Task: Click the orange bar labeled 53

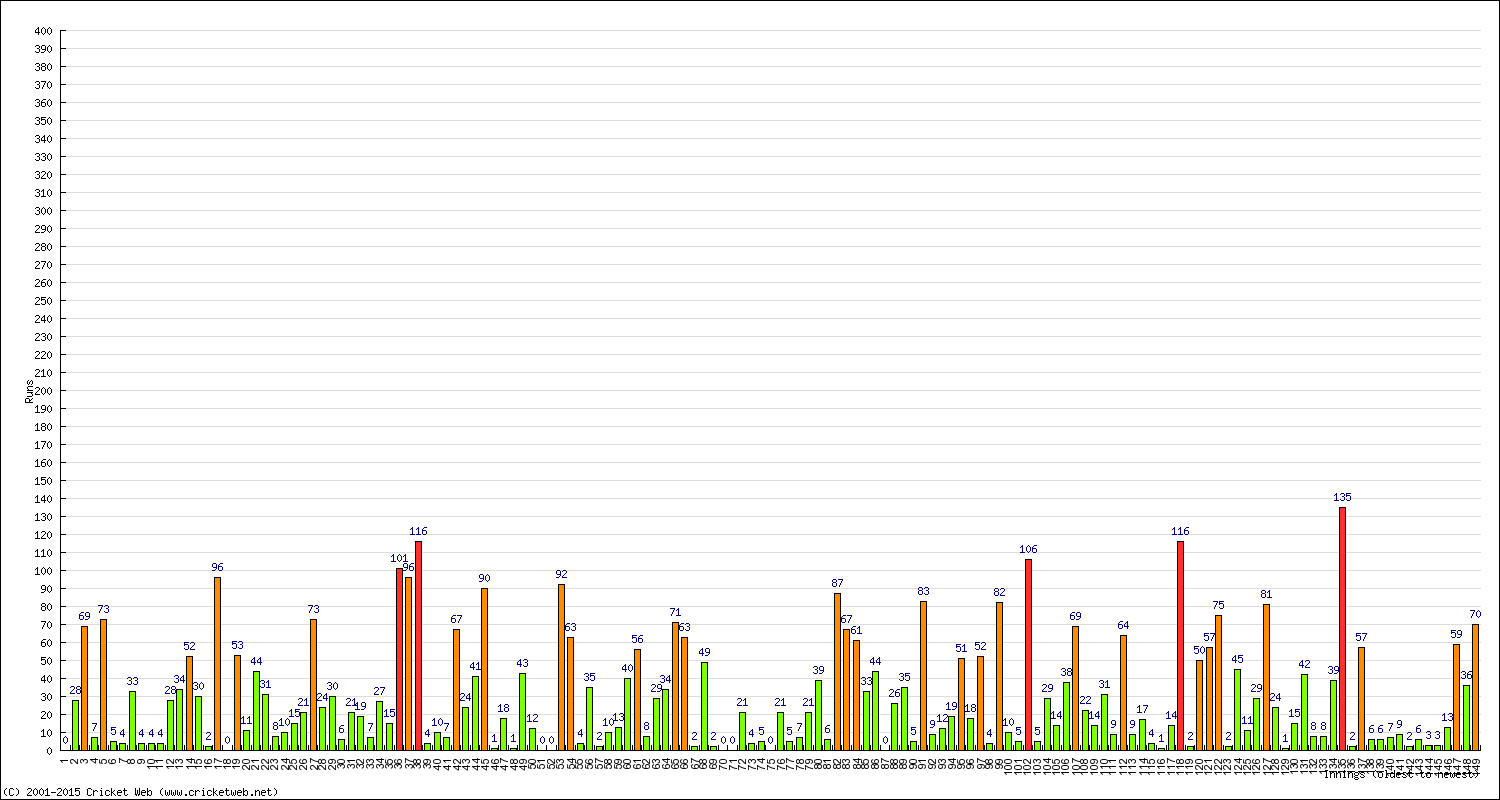Action: pos(237,702)
